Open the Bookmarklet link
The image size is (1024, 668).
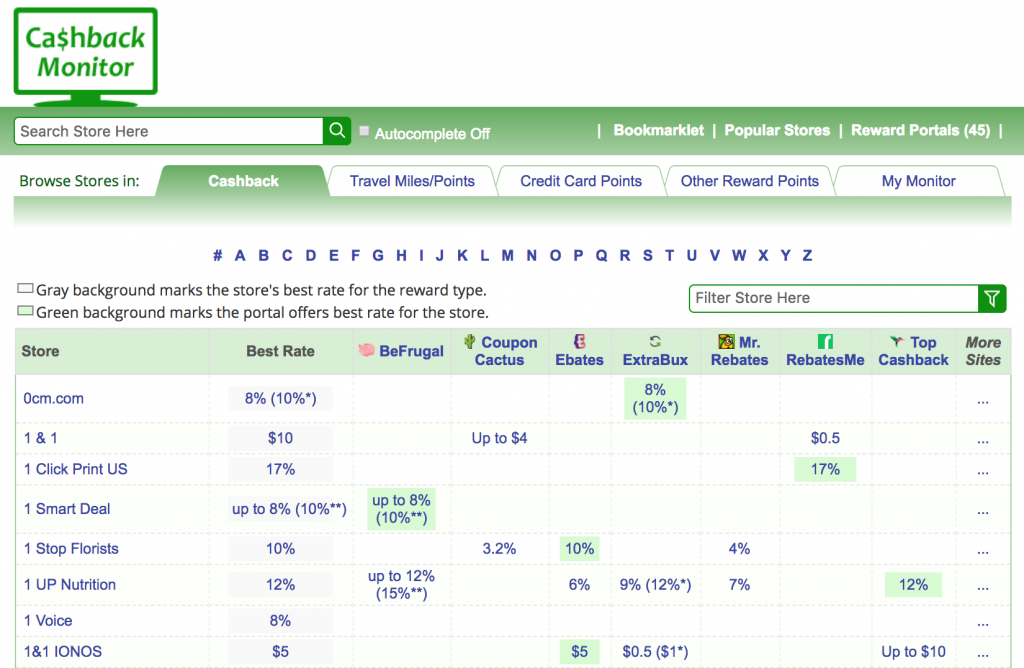[x=658, y=130]
